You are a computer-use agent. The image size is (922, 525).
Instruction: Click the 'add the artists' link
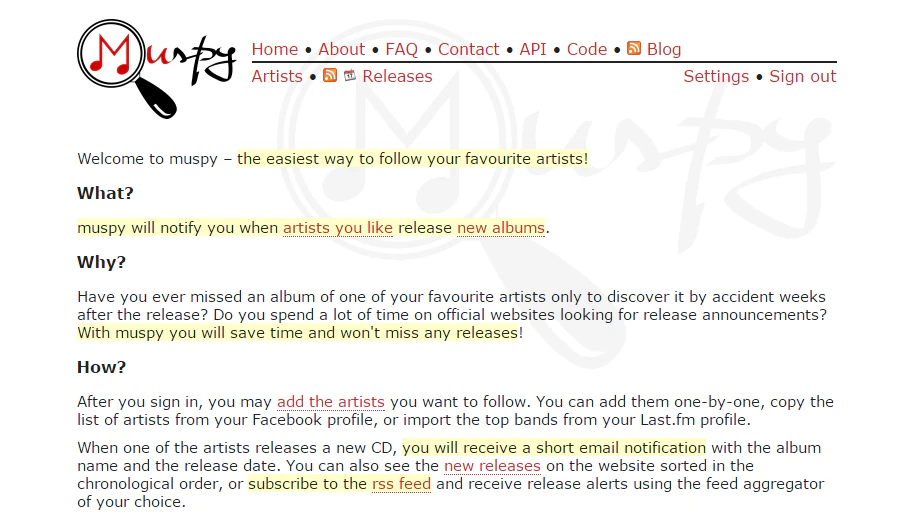point(330,402)
